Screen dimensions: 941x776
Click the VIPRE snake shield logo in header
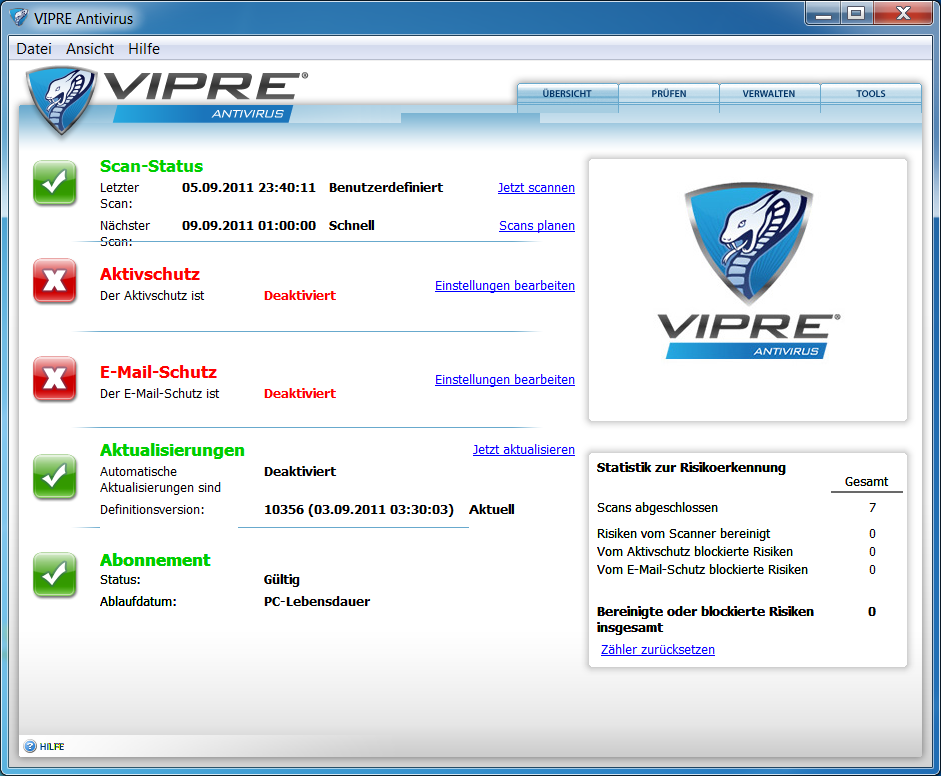61,100
